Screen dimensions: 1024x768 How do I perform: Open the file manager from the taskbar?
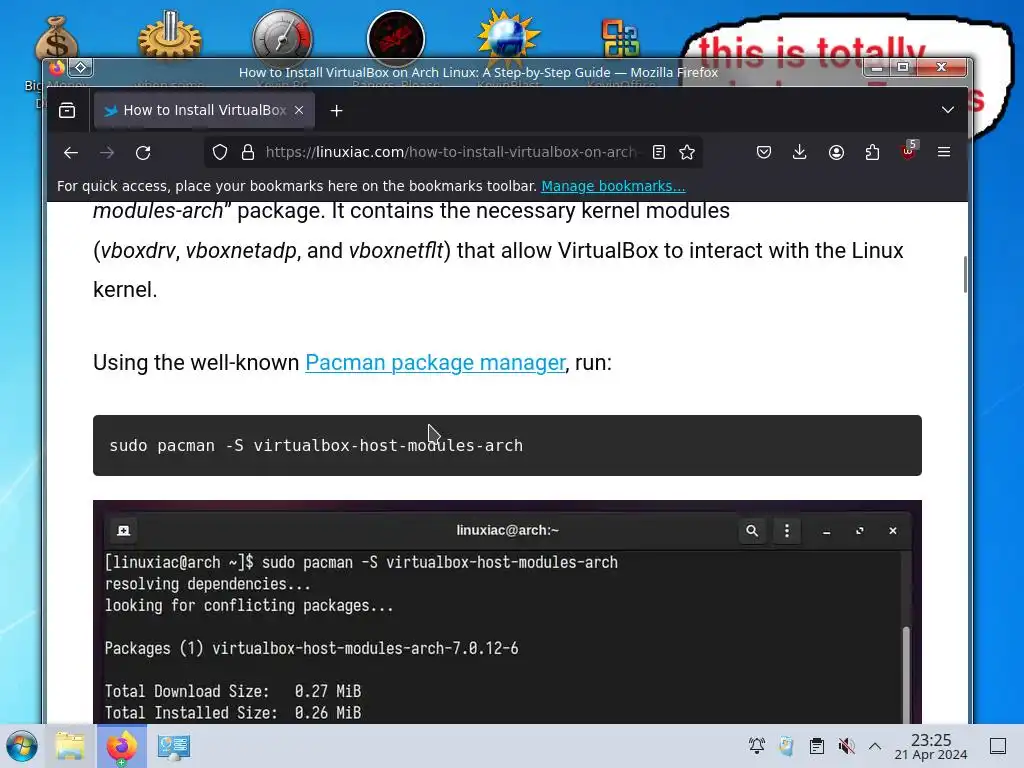(x=70, y=746)
